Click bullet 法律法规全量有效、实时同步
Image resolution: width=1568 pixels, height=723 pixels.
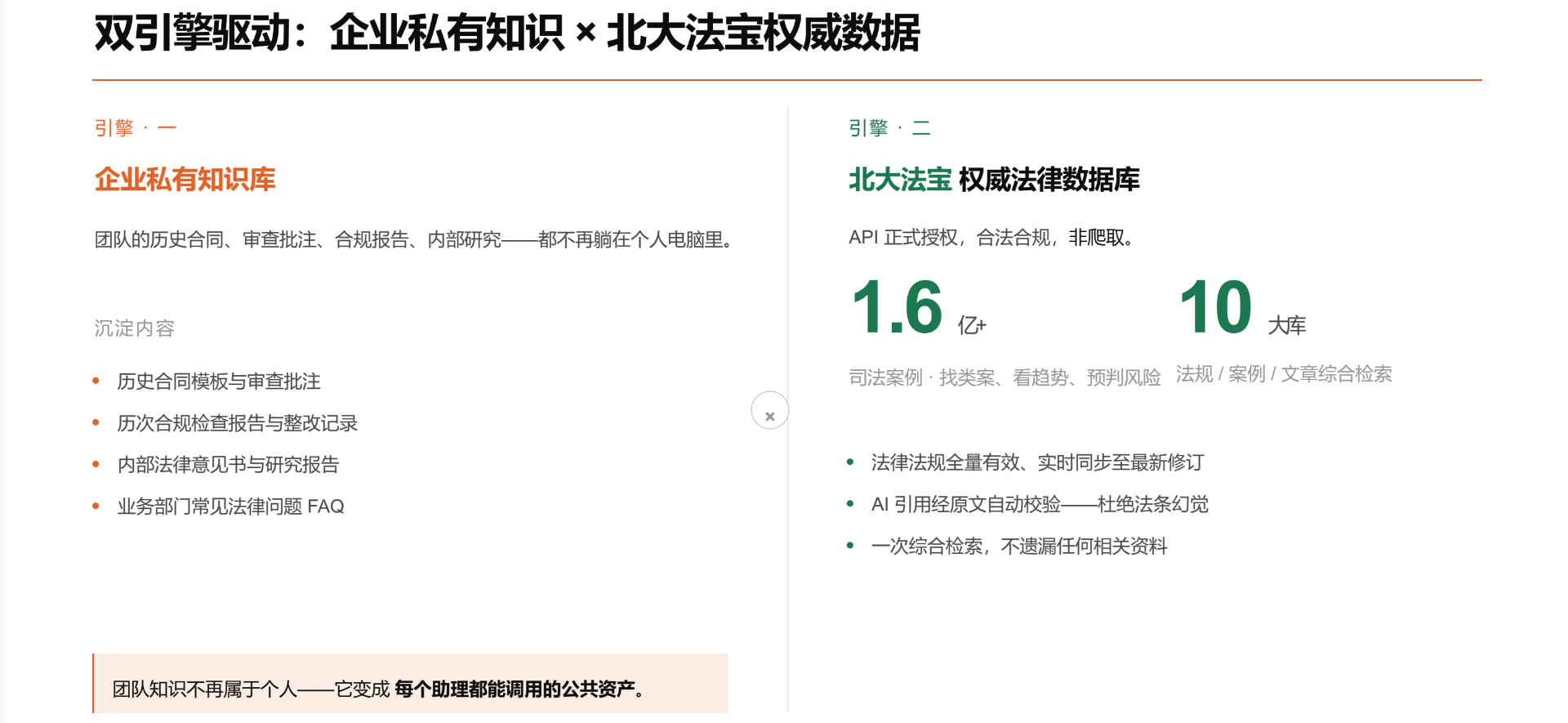click(x=1037, y=462)
